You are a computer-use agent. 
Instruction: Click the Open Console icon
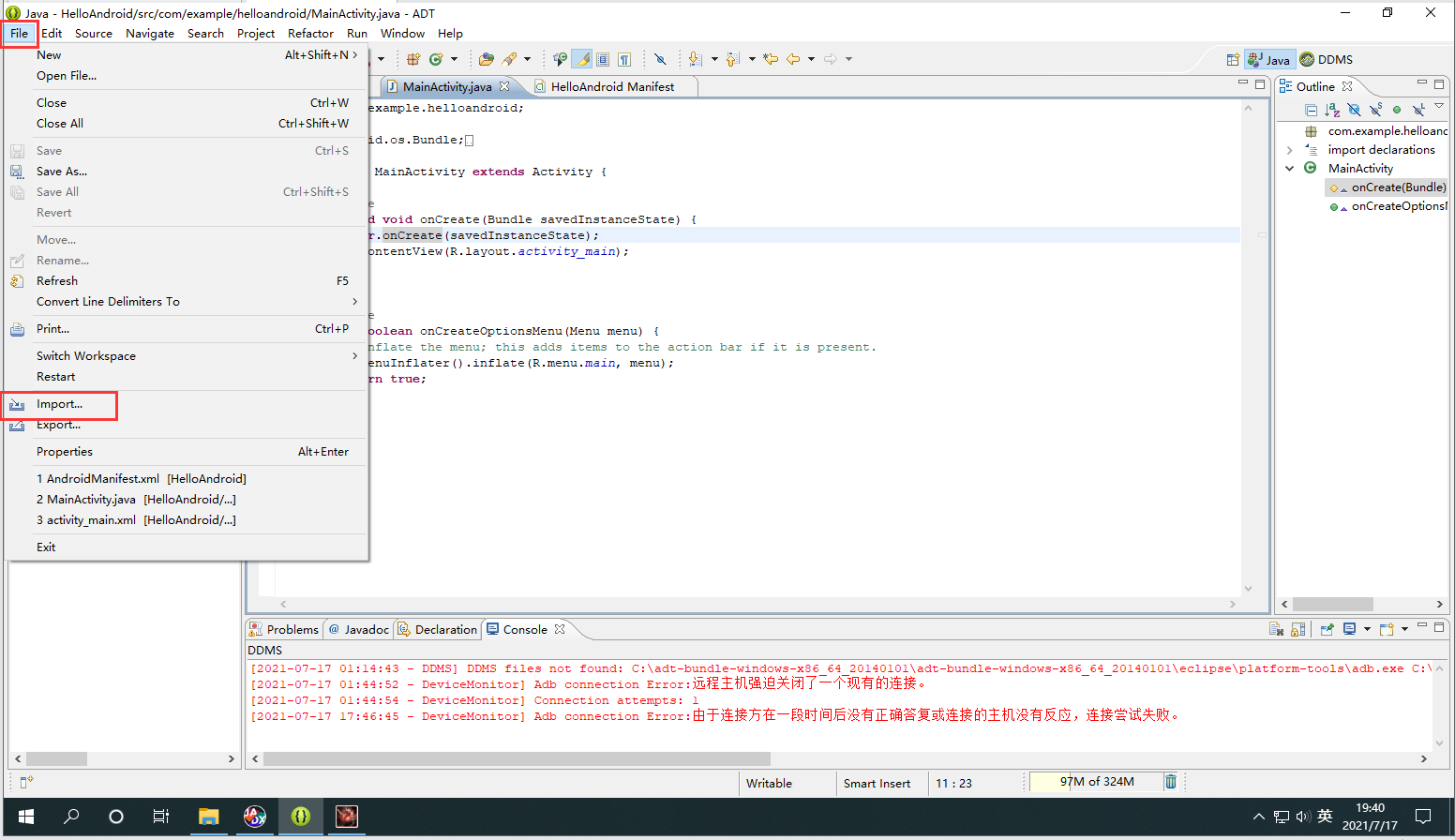click(x=1387, y=629)
